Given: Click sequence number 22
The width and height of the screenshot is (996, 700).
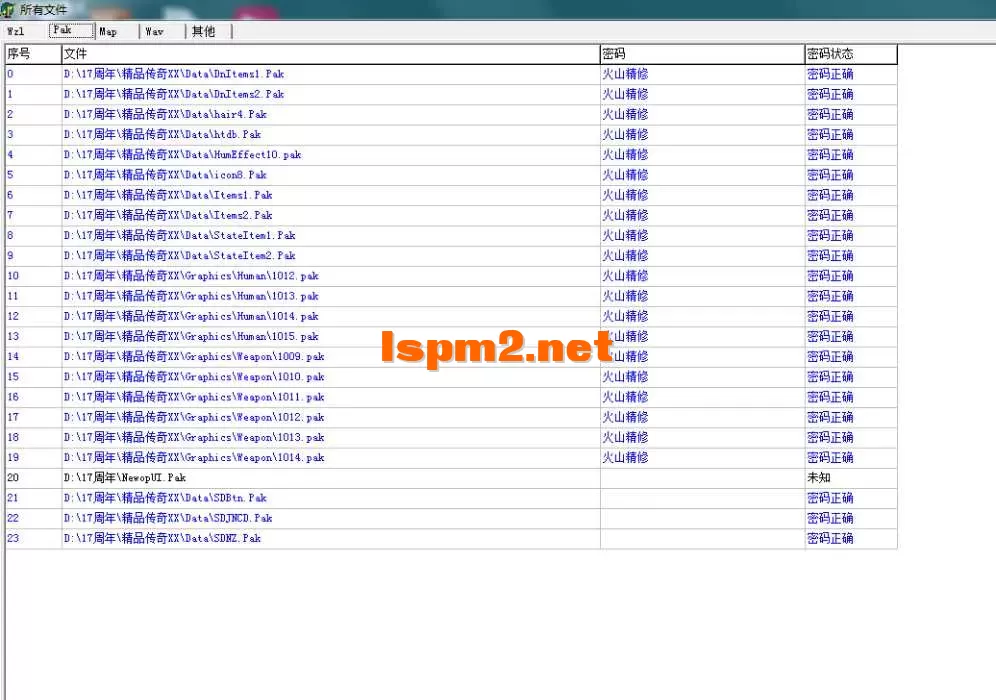Looking at the screenshot, I should (13, 518).
